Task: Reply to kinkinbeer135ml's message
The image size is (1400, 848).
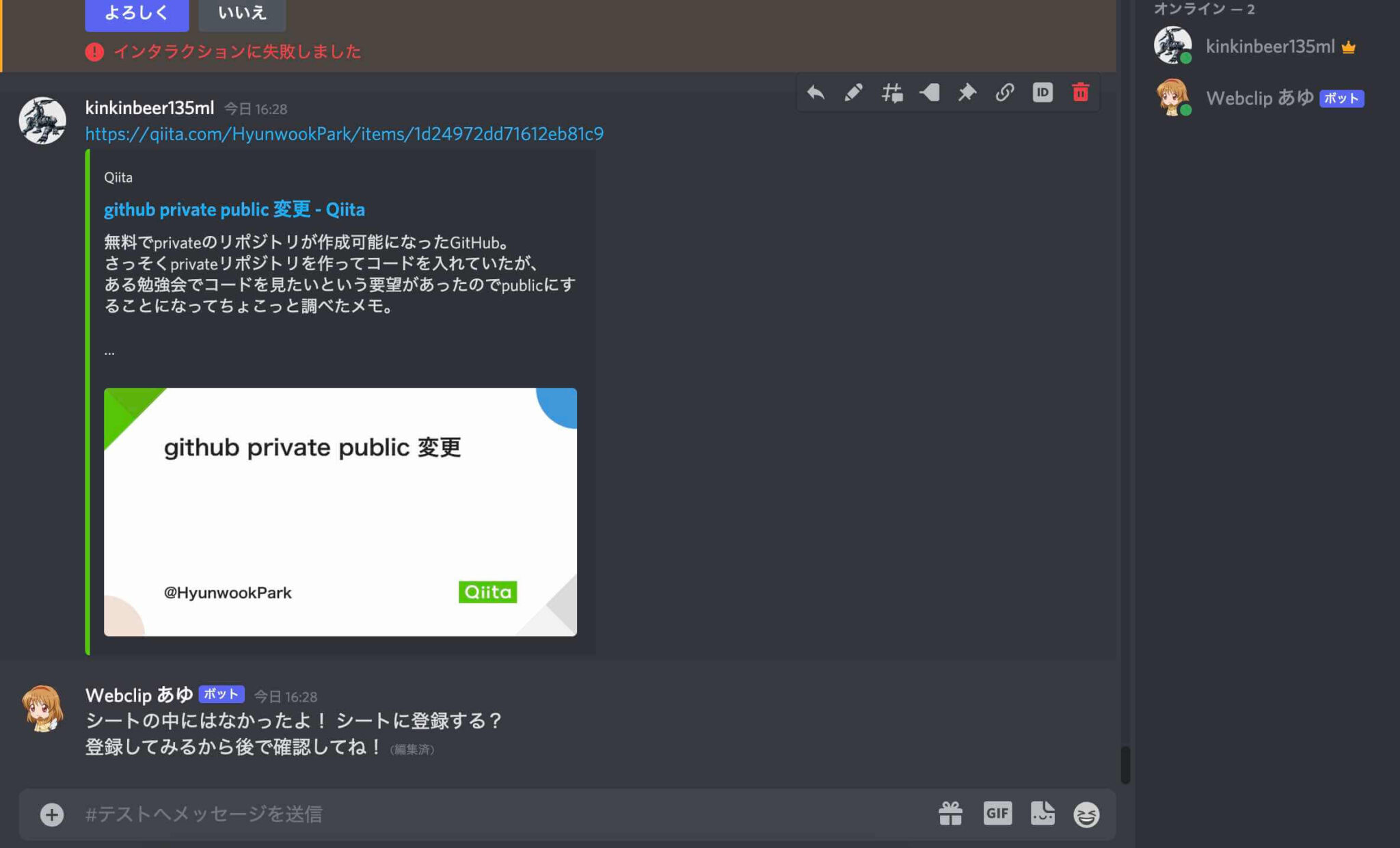Action: 816,92
